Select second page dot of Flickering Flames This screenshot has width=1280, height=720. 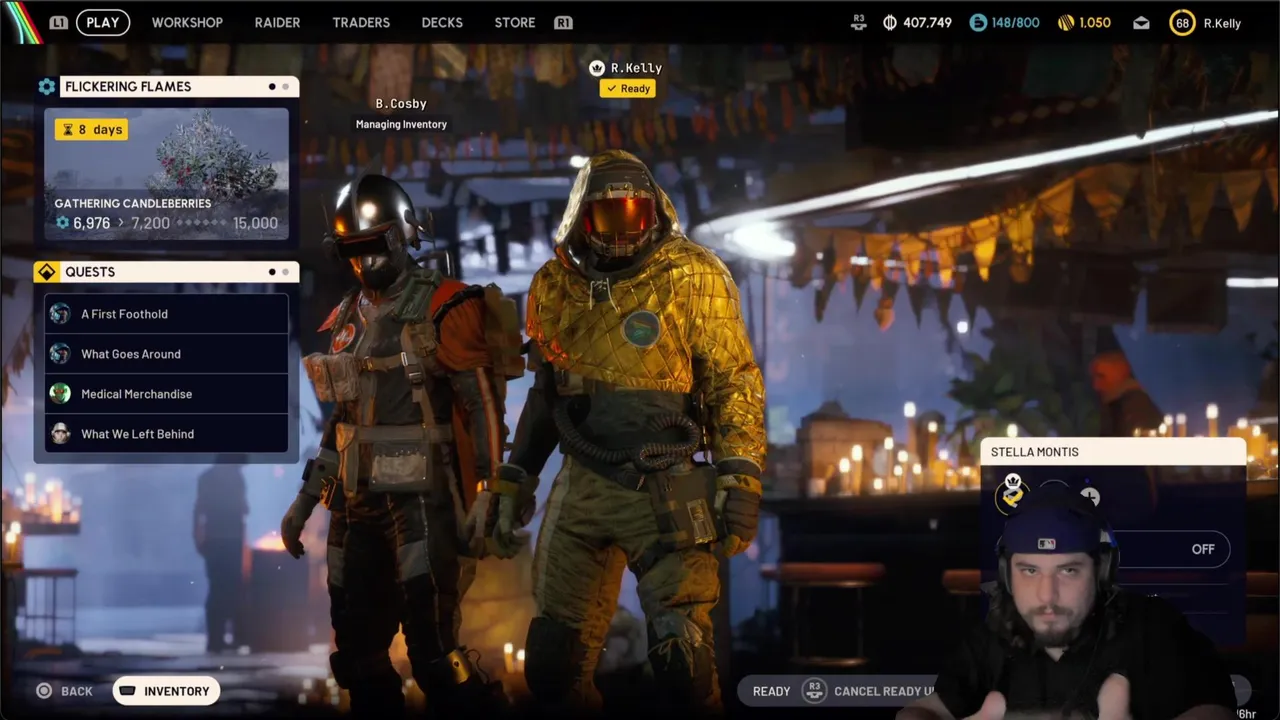285,87
